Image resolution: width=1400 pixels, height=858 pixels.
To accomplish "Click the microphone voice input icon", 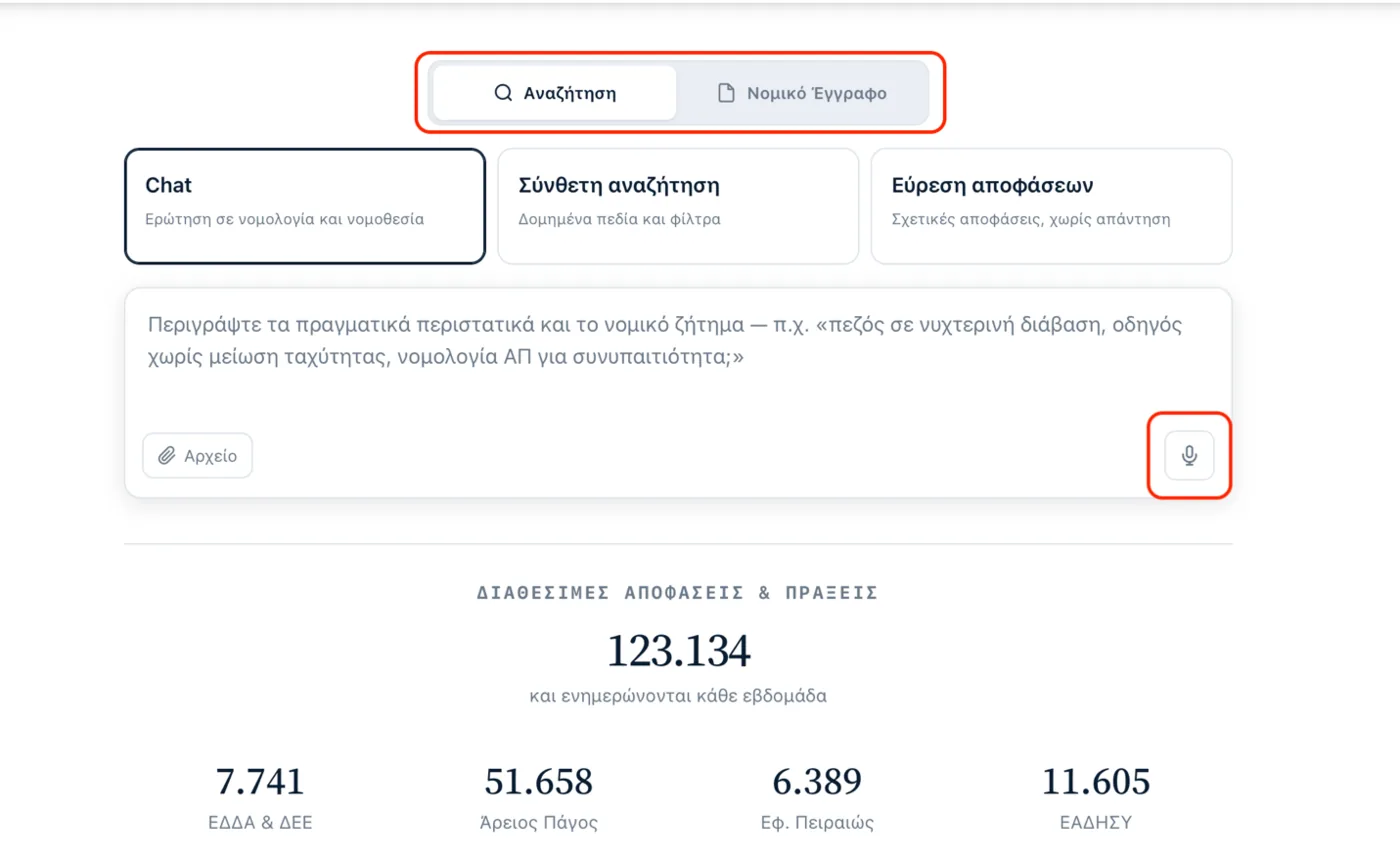I will coord(1189,456).
